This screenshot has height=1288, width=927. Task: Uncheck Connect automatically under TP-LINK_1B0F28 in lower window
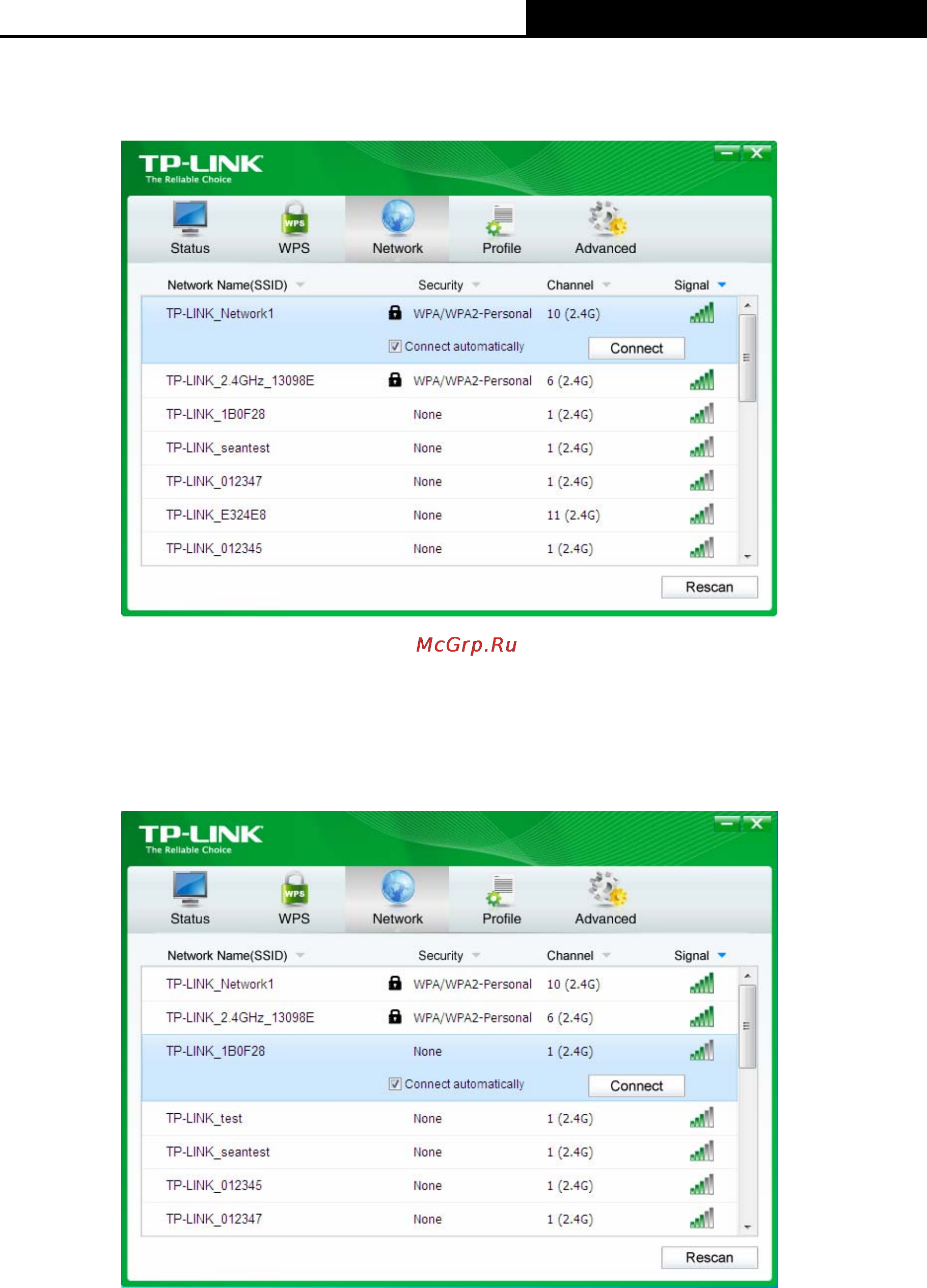(395, 1084)
